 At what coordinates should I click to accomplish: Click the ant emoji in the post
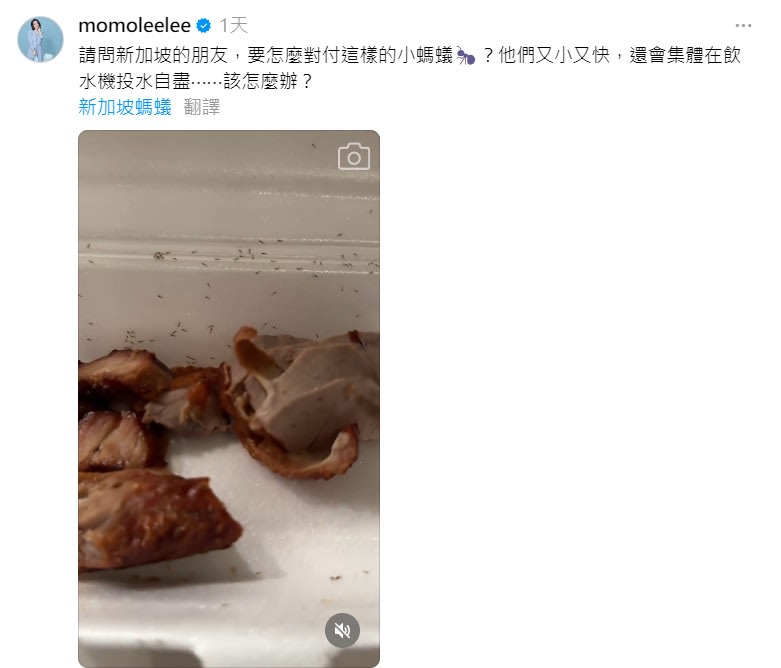(x=466, y=56)
